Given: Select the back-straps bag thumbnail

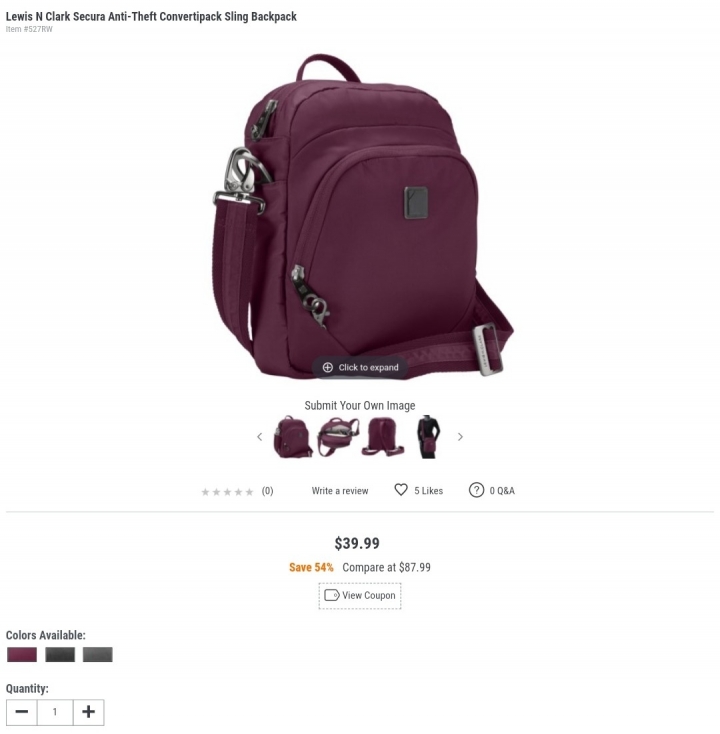Looking at the screenshot, I should [x=383, y=437].
